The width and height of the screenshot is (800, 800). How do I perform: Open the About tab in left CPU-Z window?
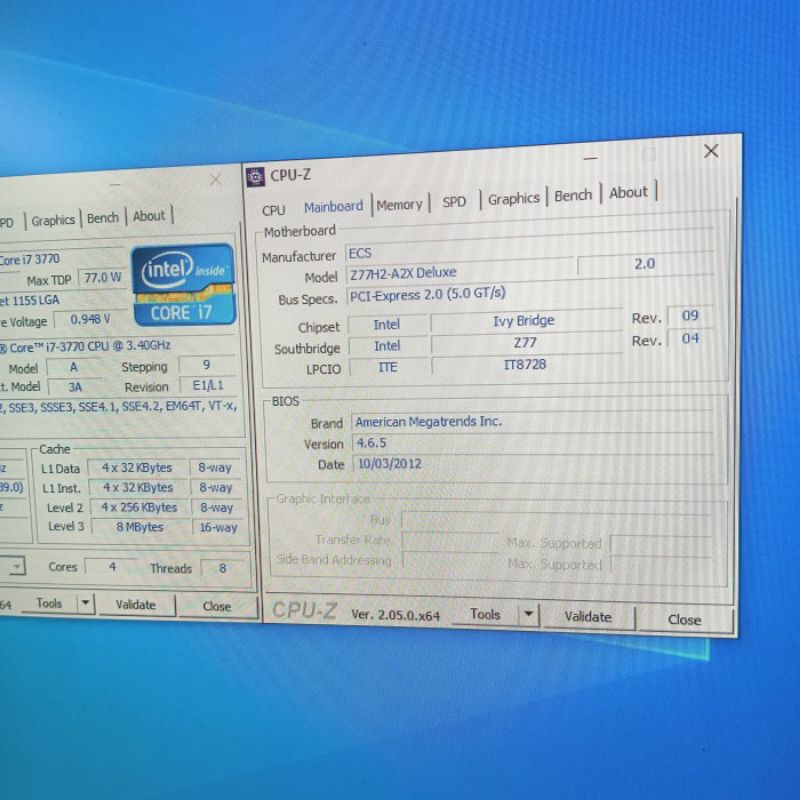point(149,216)
